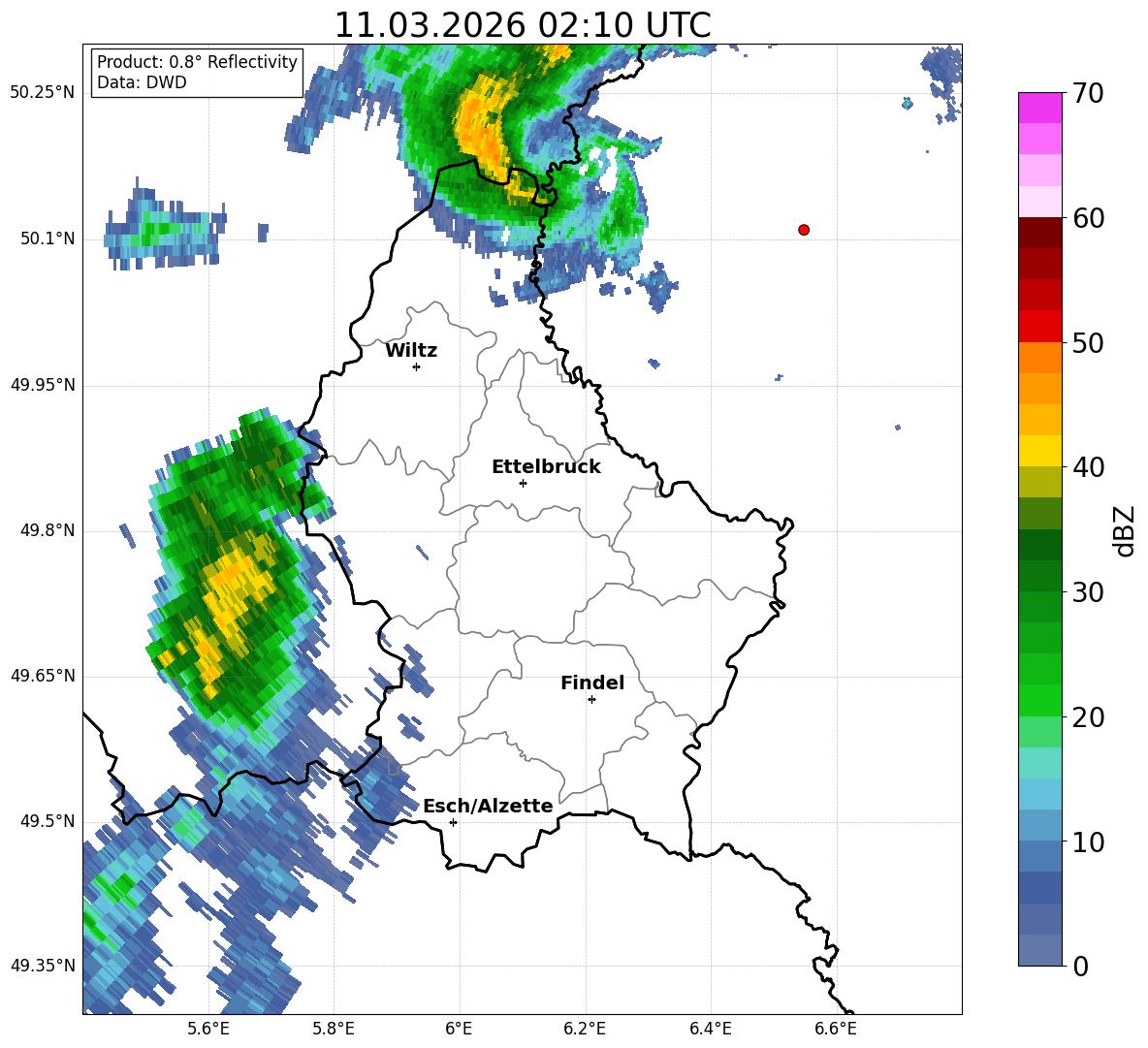This screenshot has width=1148, height=1048.
Task: Click the 0 tick on the colorbar
Action: point(1080,966)
